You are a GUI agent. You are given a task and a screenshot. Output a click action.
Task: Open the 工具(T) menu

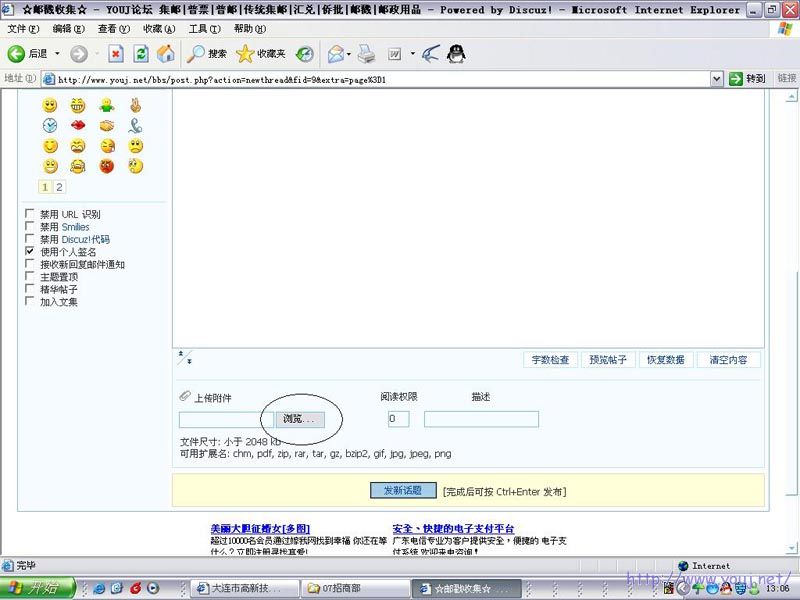pos(204,29)
